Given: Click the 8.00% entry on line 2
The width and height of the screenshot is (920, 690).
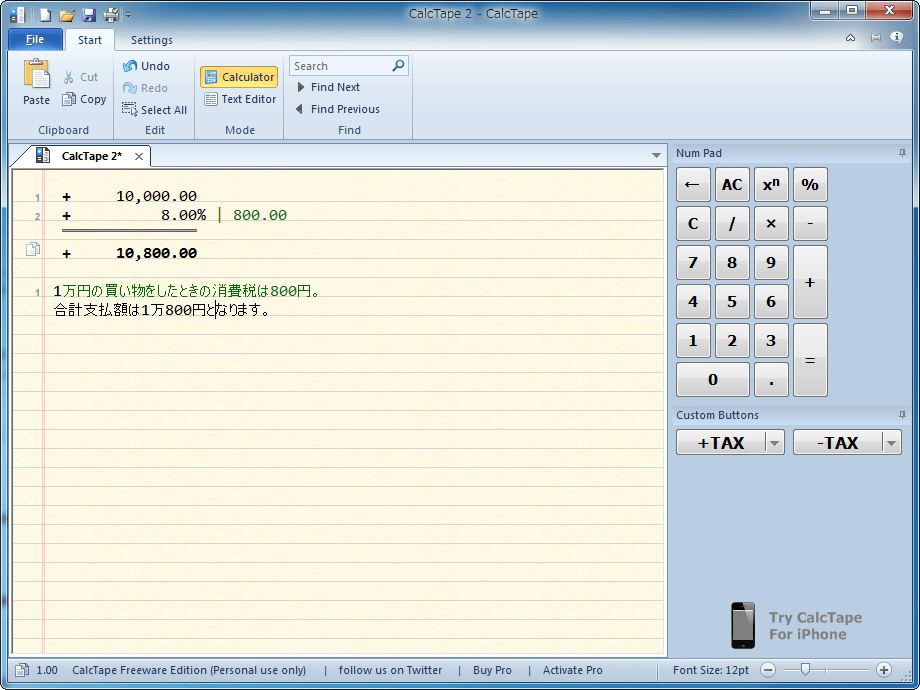Looking at the screenshot, I should (x=184, y=215).
